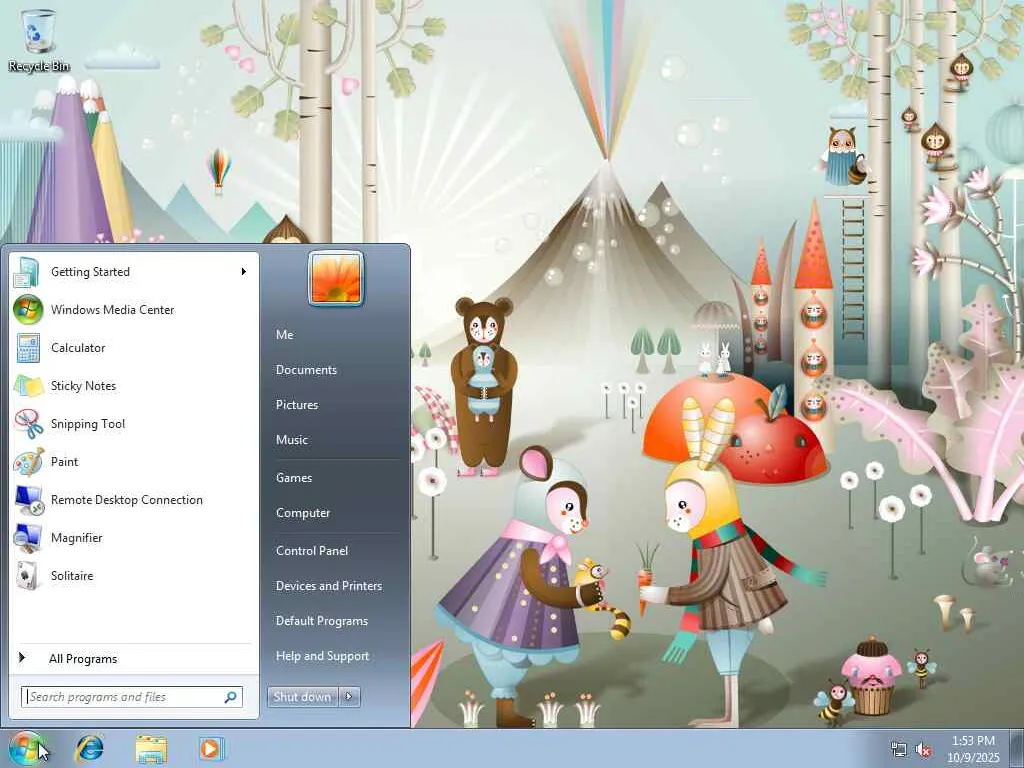Click the network tray icon
The width and height of the screenshot is (1024, 768).
point(899,750)
